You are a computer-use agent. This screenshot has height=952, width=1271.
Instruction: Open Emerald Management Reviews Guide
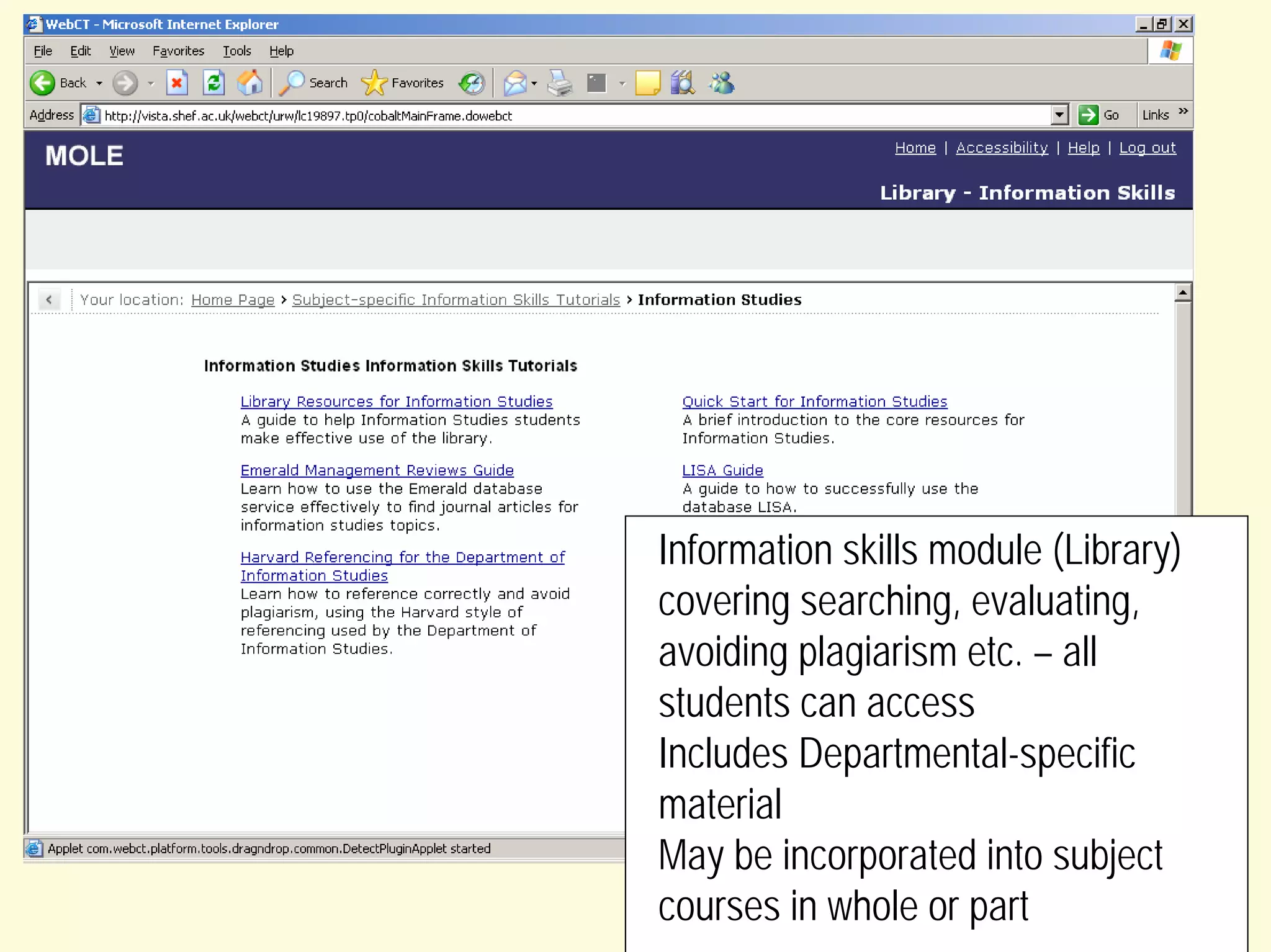[x=377, y=470]
